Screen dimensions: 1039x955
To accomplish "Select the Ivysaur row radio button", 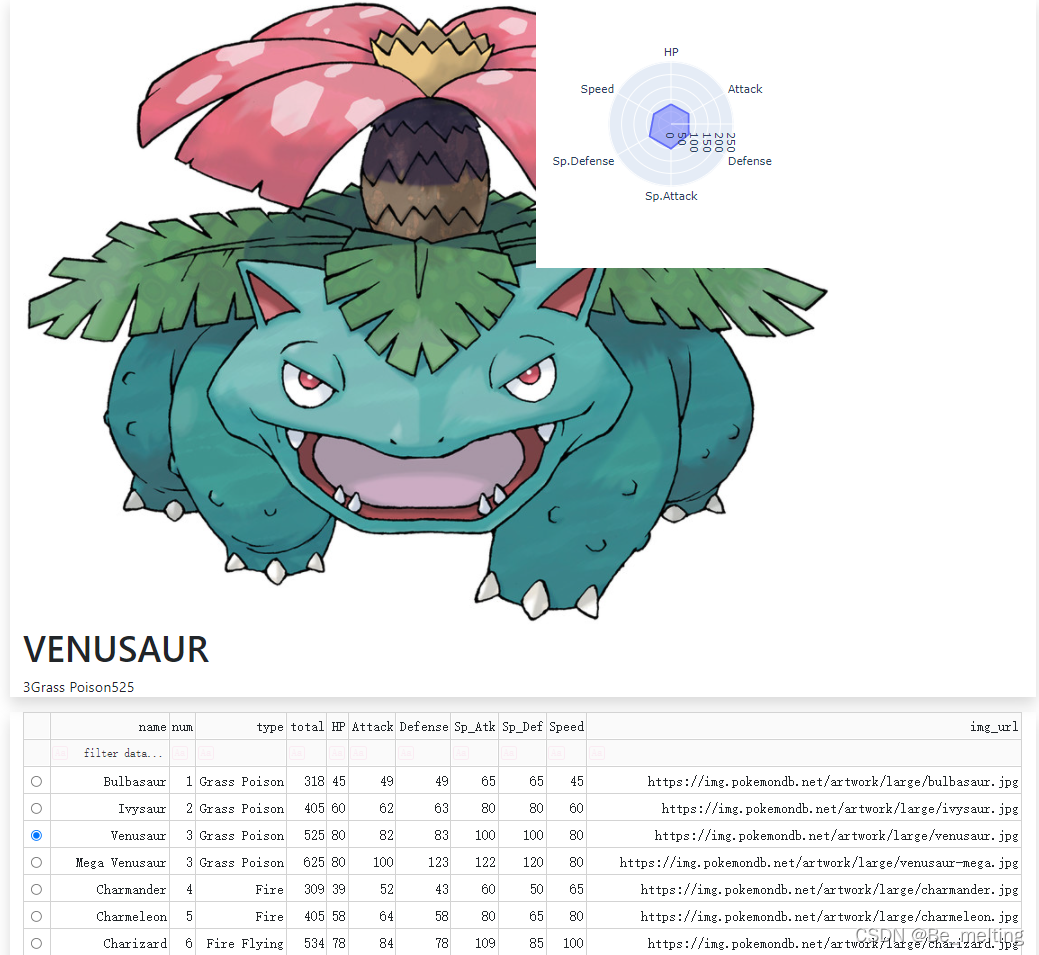I will pyautogui.click(x=36, y=809).
